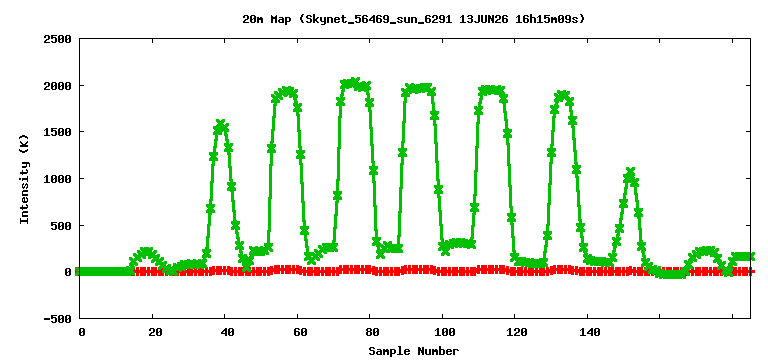Click the 2000 y-axis tick label
This screenshot has width=768, height=360.
[58, 85]
